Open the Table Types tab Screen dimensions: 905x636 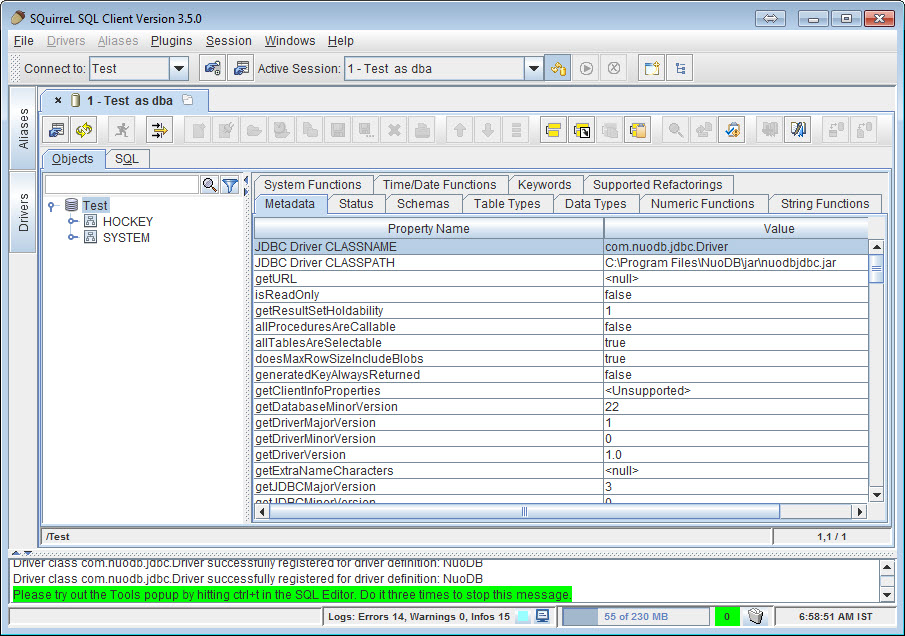(507, 204)
